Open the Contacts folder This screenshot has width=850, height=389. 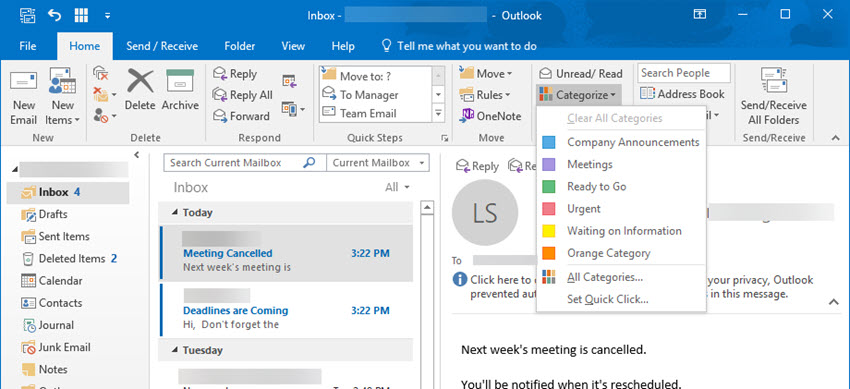point(52,303)
